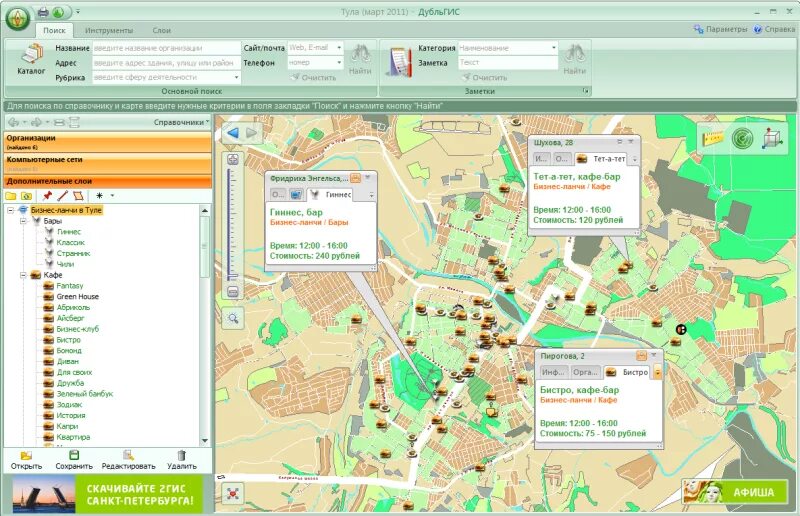Open the notes notebook icon

point(400,62)
